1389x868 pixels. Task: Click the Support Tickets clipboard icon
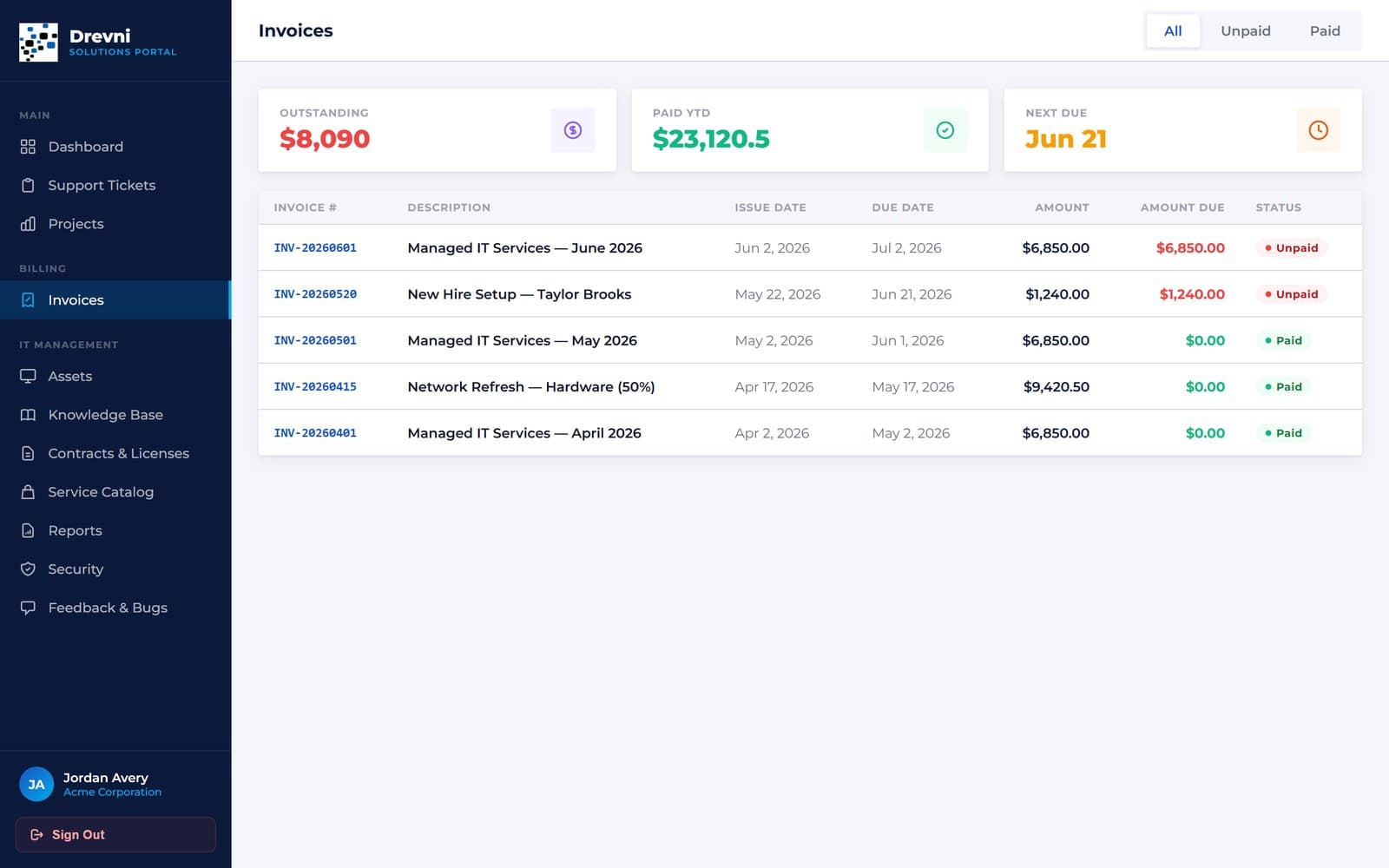pos(28,185)
